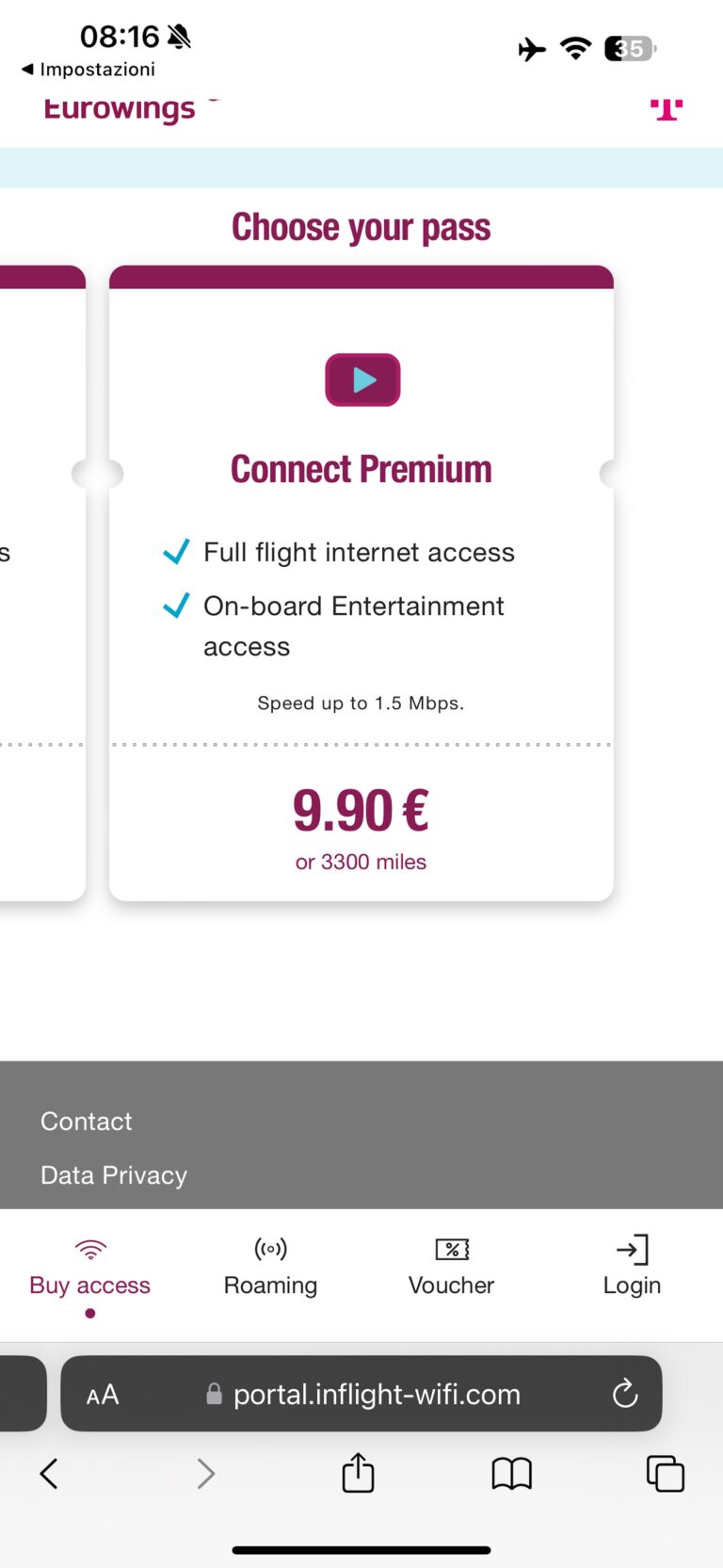The height and width of the screenshot is (1568, 723).
Task: Tap the Telekom T logo
Action: coord(667,109)
